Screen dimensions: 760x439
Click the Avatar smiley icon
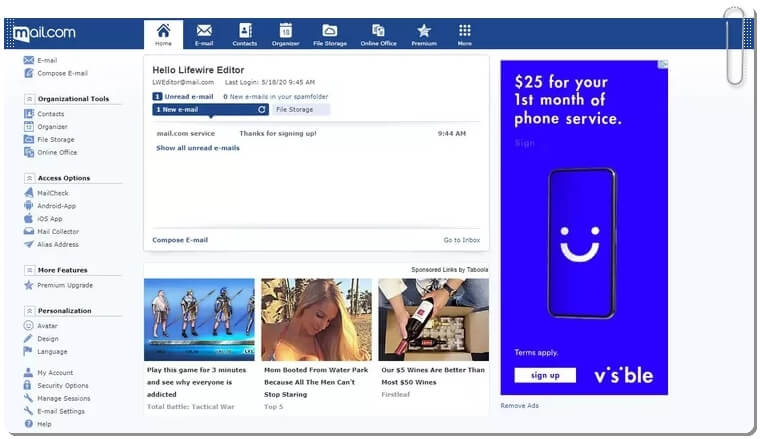[29, 326]
